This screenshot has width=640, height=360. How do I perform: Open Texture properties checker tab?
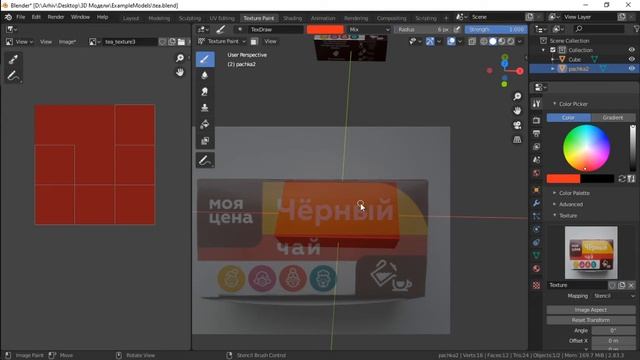(536, 285)
